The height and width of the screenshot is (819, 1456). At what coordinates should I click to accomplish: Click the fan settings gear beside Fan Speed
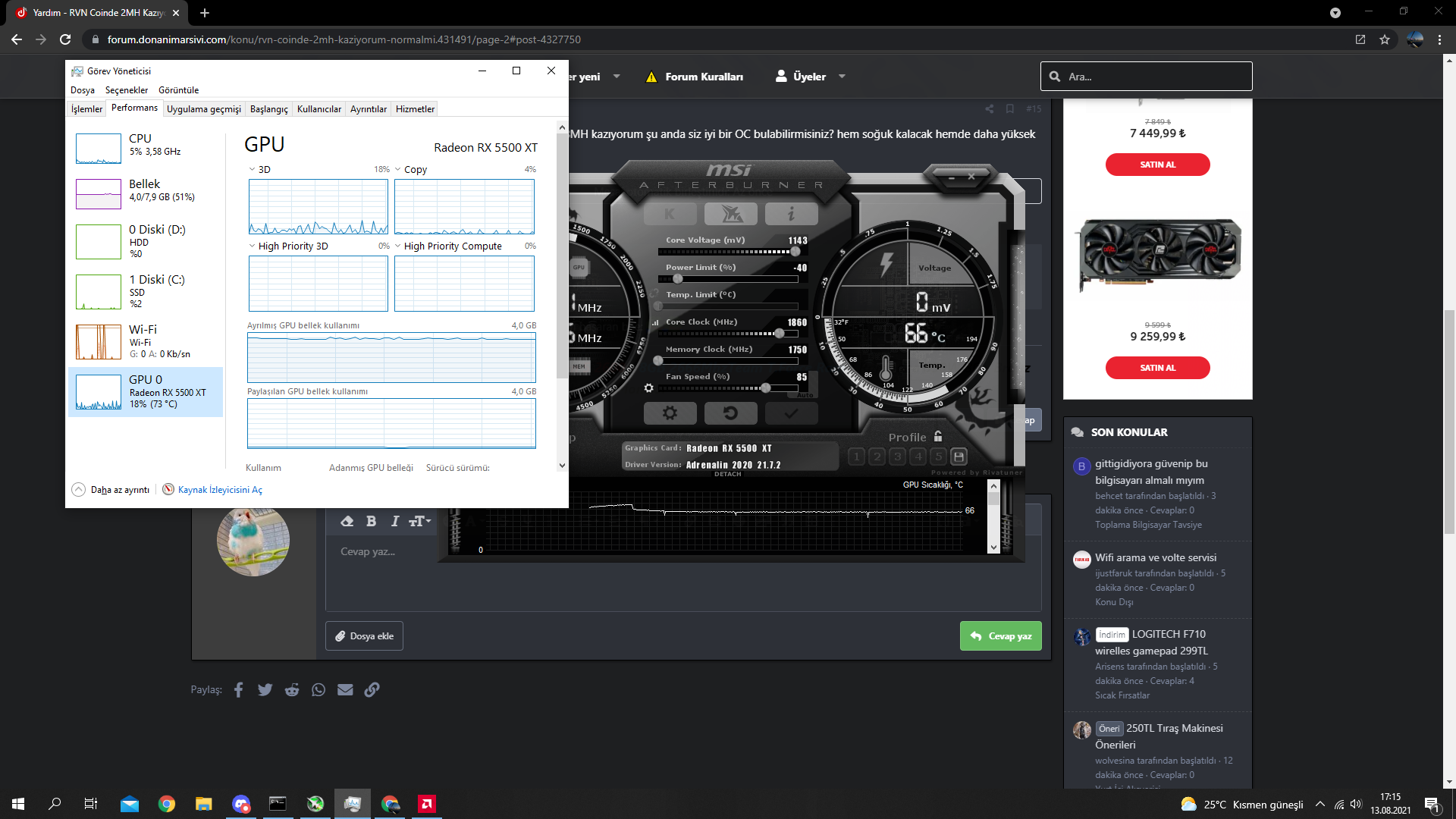(648, 388)
